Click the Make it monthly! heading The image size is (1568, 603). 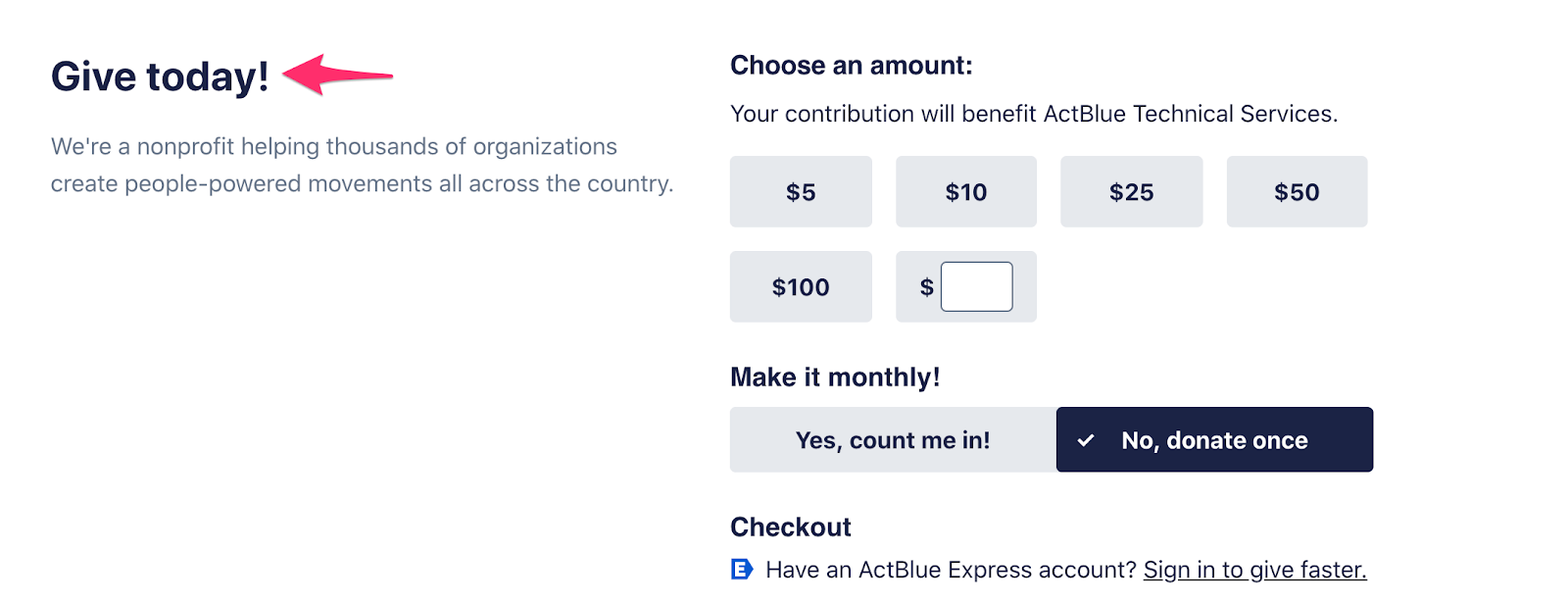(835, 377)
